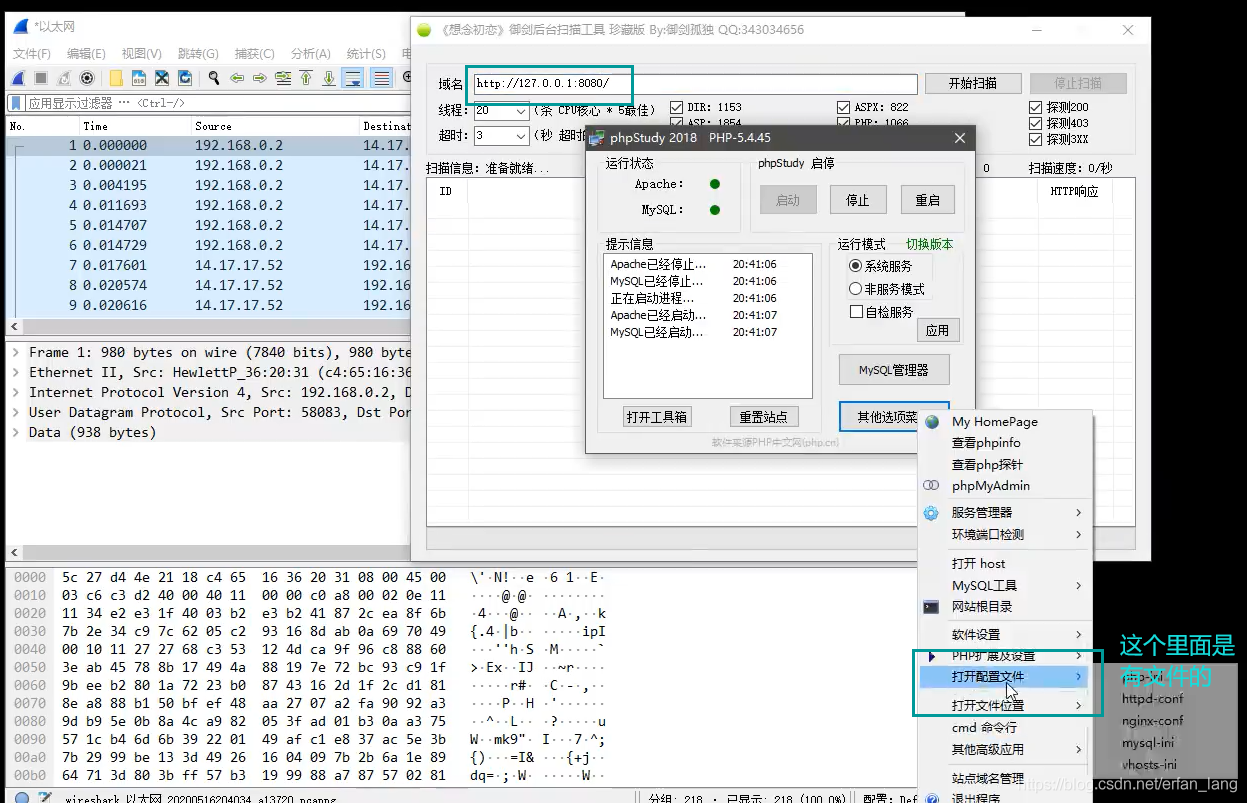This screenshot has width=1247, height=803.
Task: Click the go to specified packet icon
Action: pyautogui.click(x=283, y=78)
